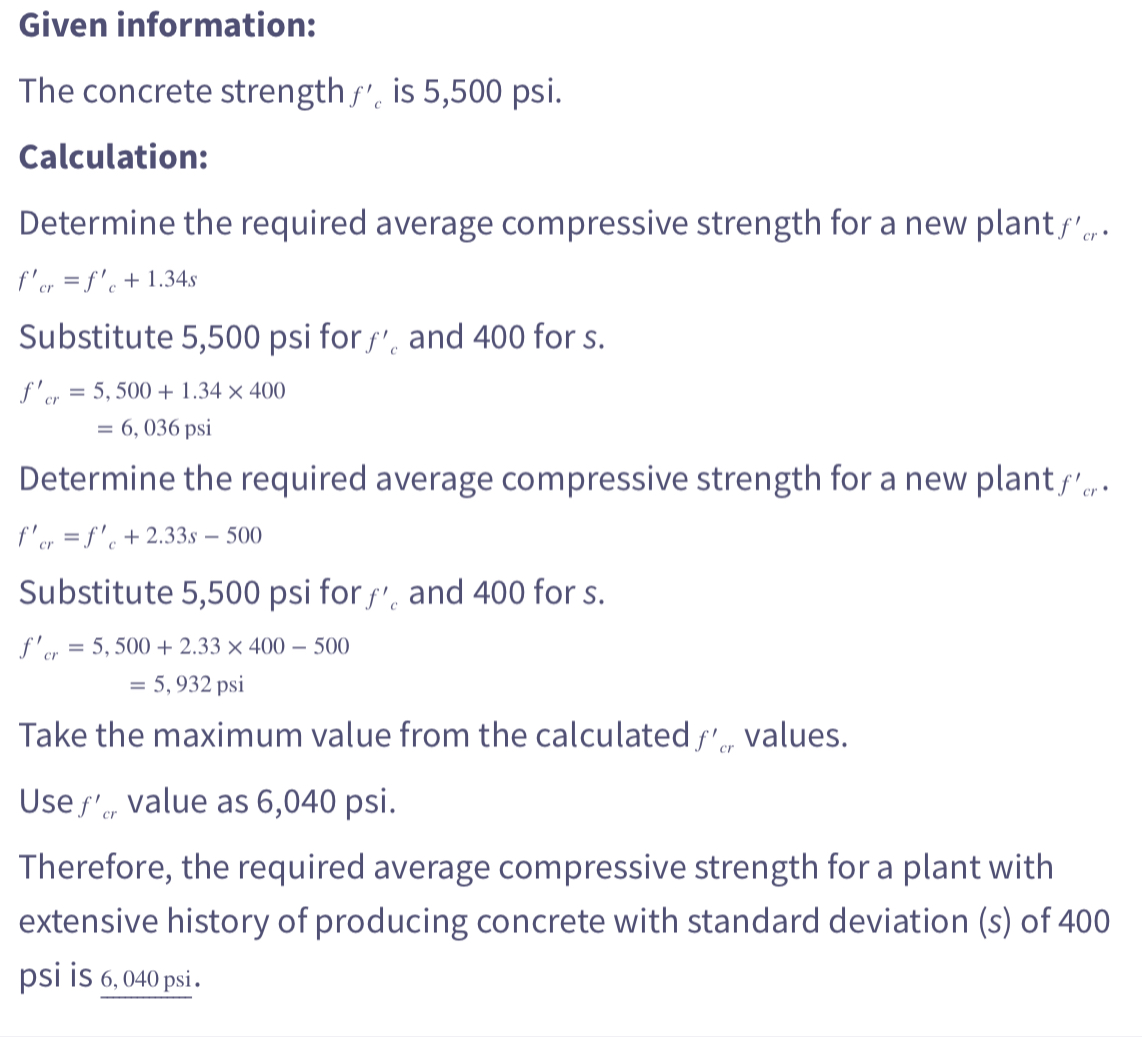
Task: Select the "Calculation:" heading
Action: [x=113, y=157]
